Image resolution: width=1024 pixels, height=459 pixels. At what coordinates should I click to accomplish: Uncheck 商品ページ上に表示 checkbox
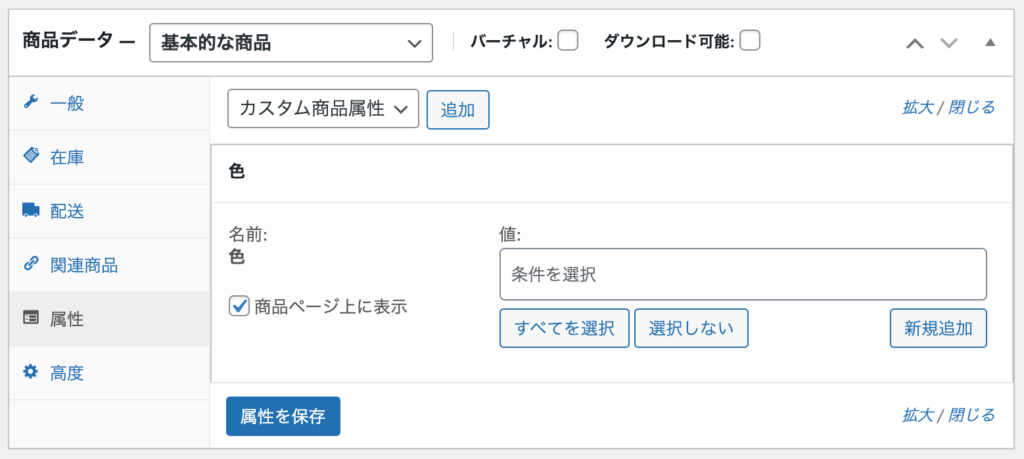click(239, 306)
